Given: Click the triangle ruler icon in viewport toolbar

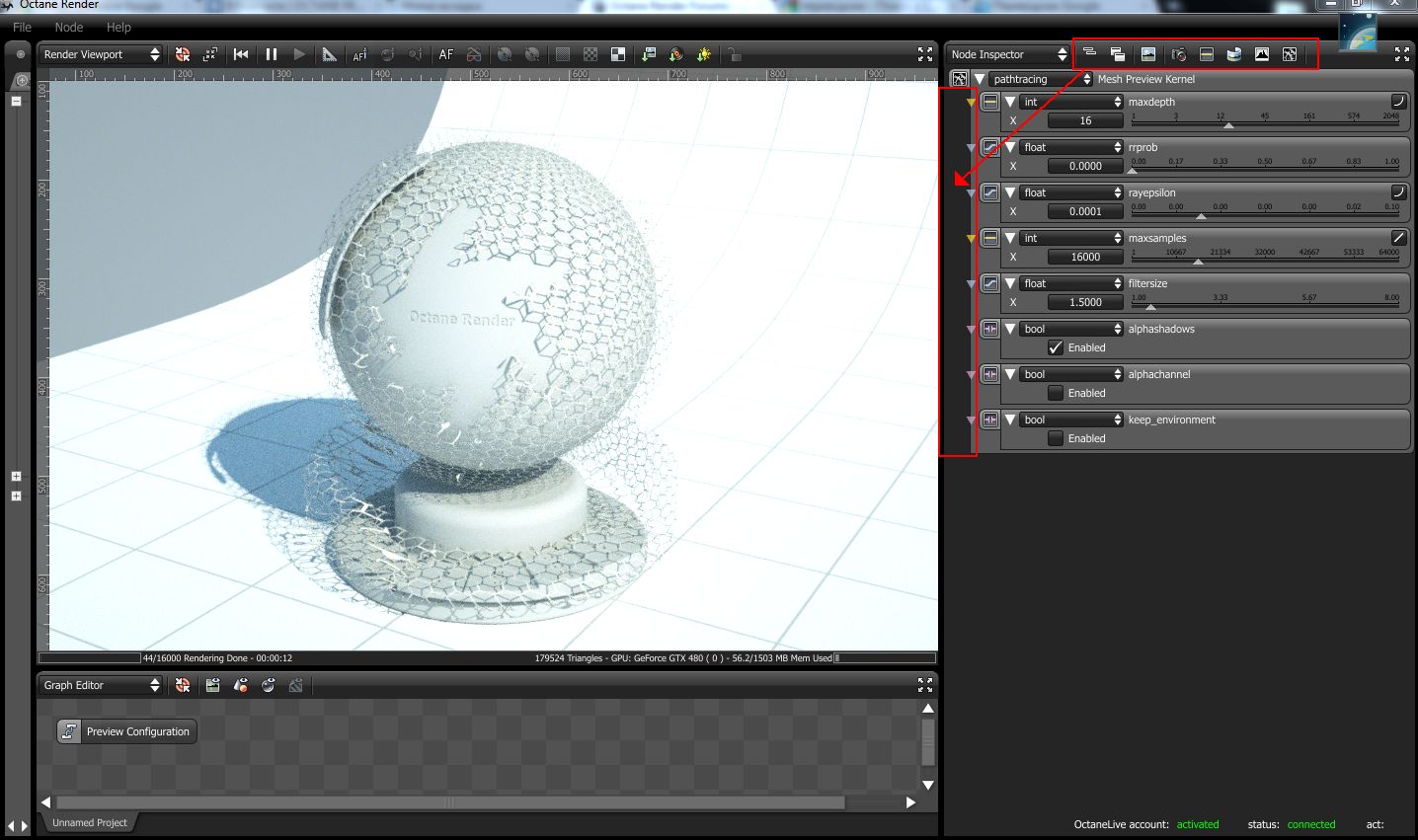Looking at the screenshot, I should pyautogui.click(x=330, y=54).
